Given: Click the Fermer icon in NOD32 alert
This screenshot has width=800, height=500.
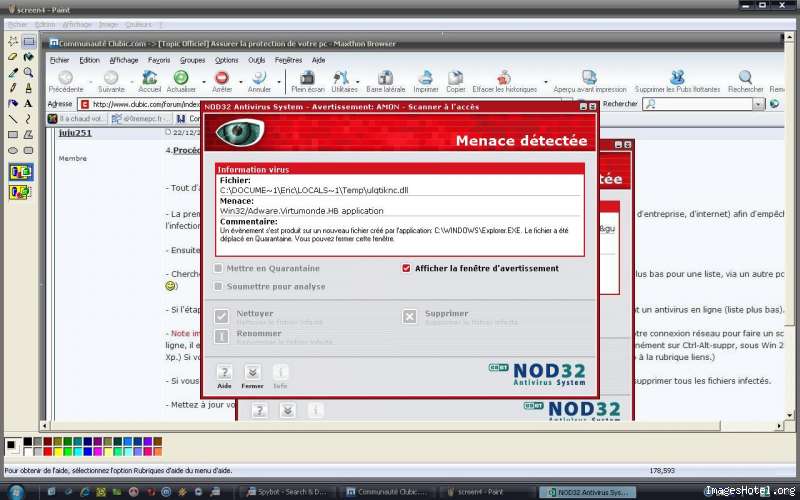Looking at the screenshot, I should (x=253, y=372).
